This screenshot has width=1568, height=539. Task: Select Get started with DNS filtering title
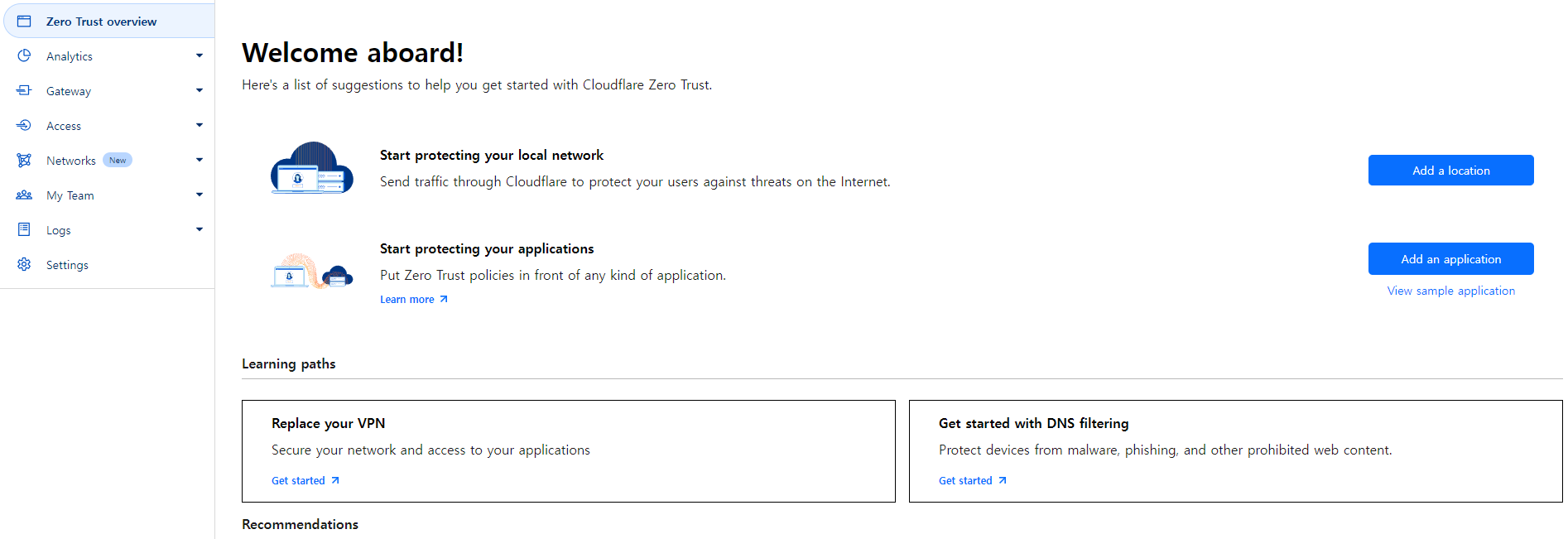click(x=1033, y=423)
